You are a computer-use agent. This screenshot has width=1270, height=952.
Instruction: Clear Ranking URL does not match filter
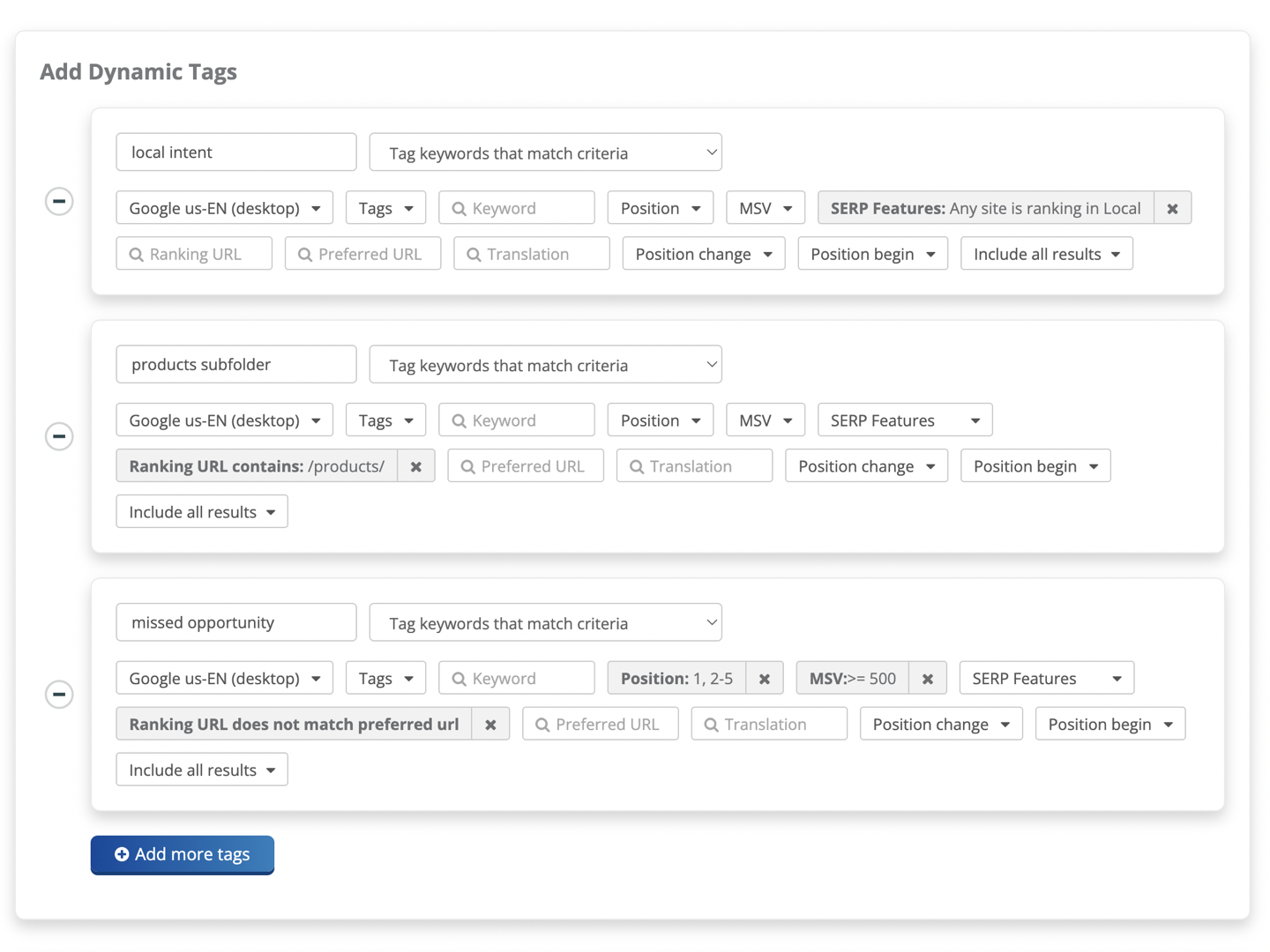[x=490, y=725]
